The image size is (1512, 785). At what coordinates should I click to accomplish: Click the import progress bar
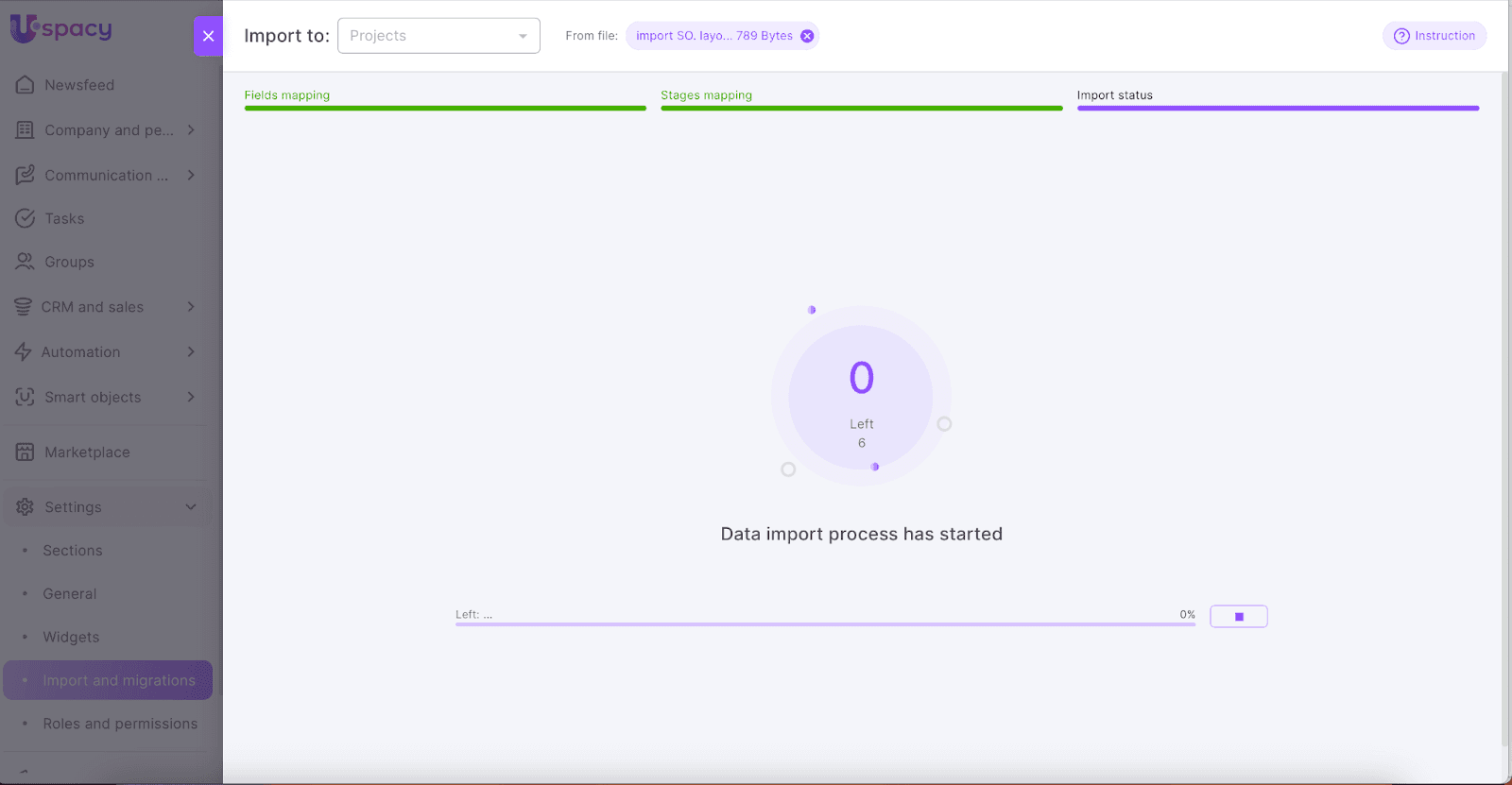824,624
